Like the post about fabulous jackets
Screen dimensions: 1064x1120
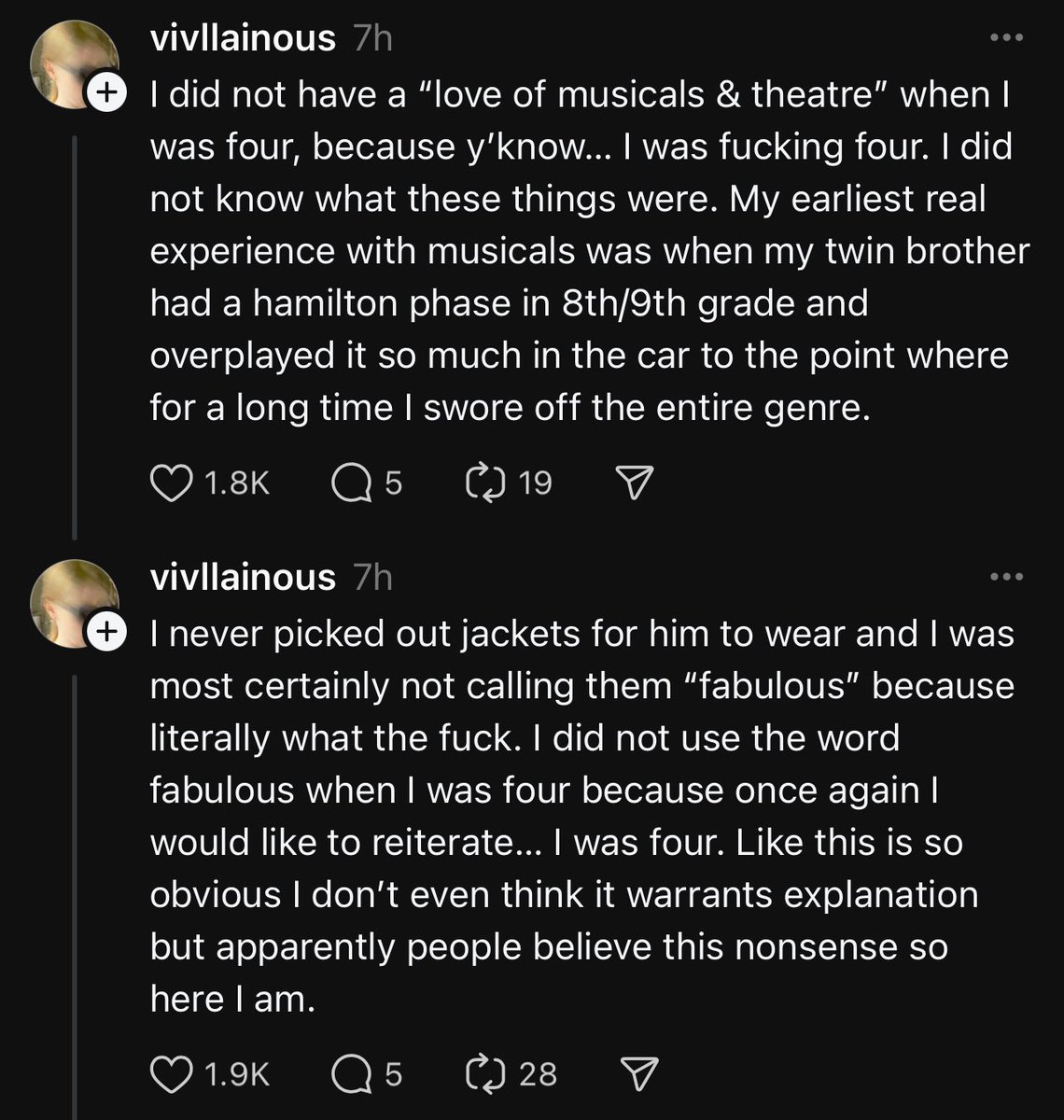171,1073
